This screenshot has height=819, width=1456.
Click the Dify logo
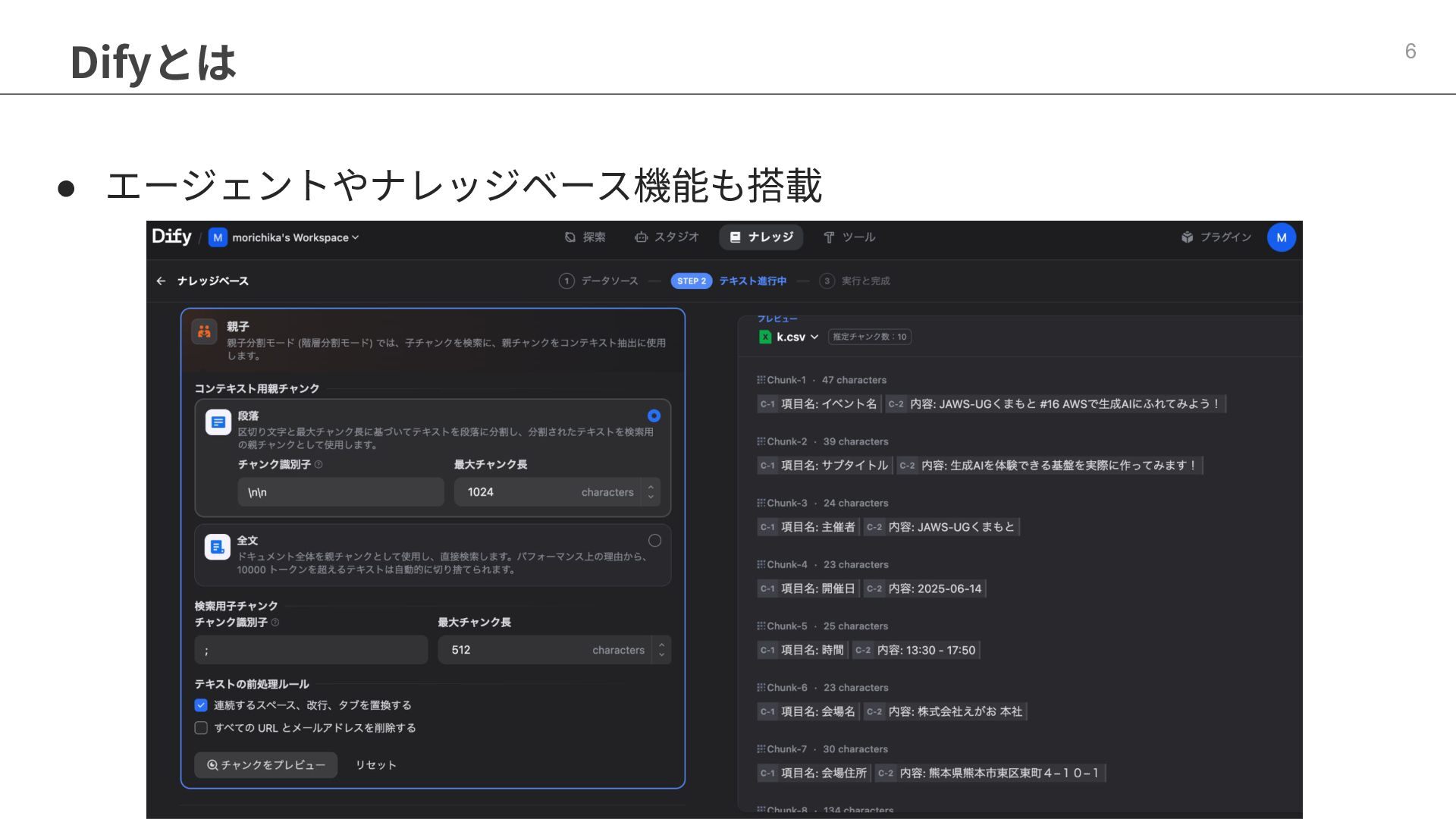click(x=171, y=237)
